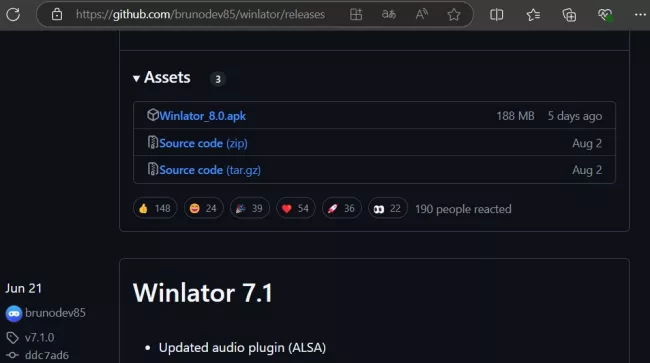Click the package icon beside Winlator_8.0.apk
The width and height of the screenshot is (650, 363).
pyautogui.click(x=153, y=115)
